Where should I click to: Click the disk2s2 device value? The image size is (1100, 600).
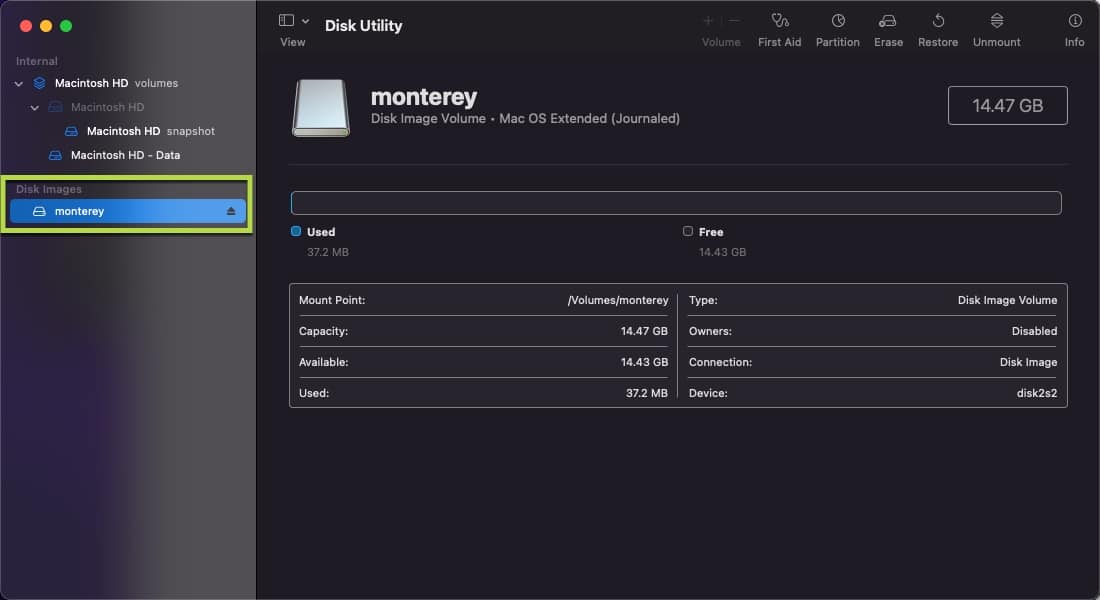pyautogui.click(x=1037, y=393)
